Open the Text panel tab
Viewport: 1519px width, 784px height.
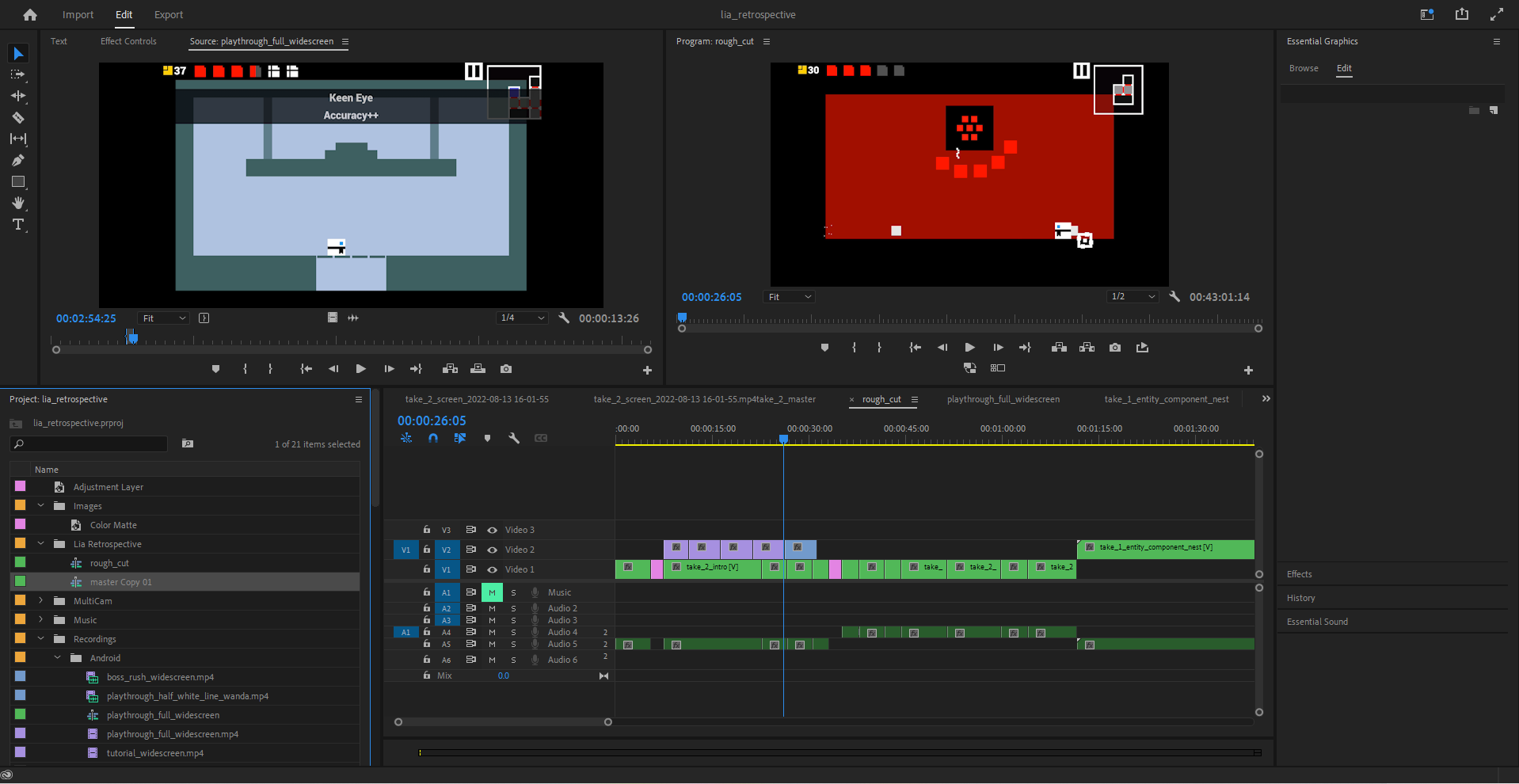coord(59,41)
